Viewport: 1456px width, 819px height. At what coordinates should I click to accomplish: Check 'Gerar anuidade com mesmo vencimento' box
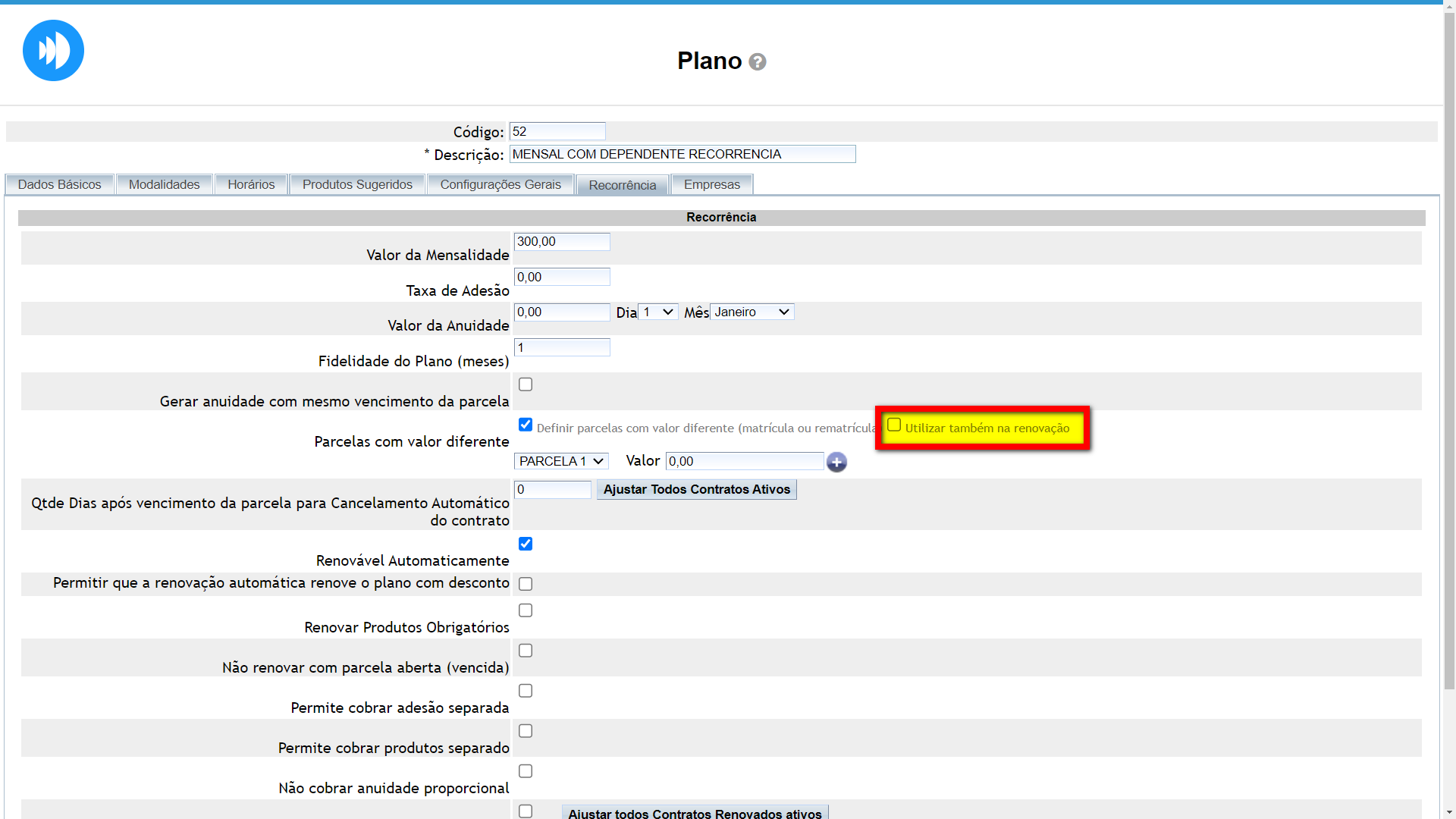click(x=526, y=384)
